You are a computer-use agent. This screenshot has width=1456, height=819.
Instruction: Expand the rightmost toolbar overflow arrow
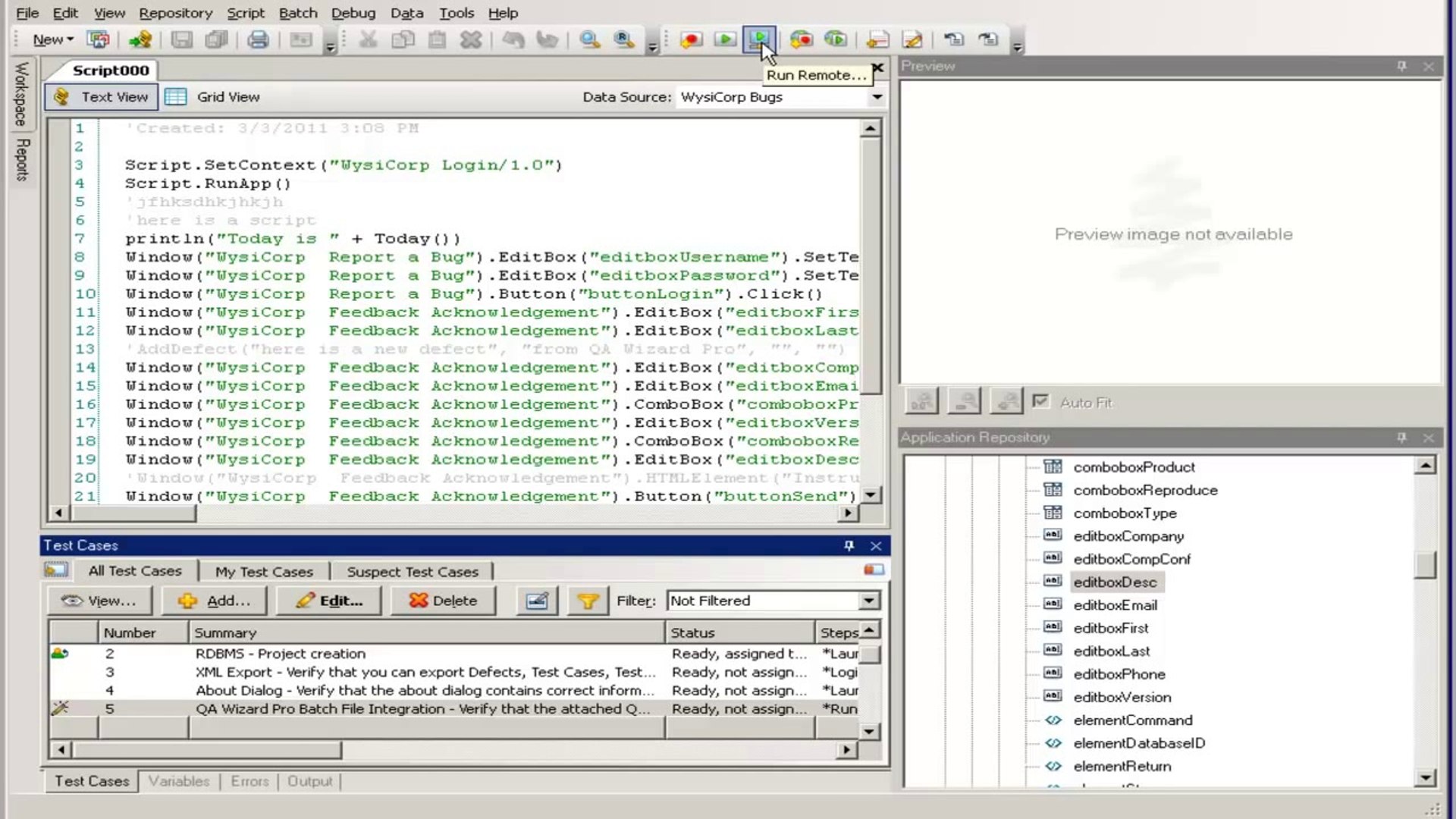pos(1018,47)
